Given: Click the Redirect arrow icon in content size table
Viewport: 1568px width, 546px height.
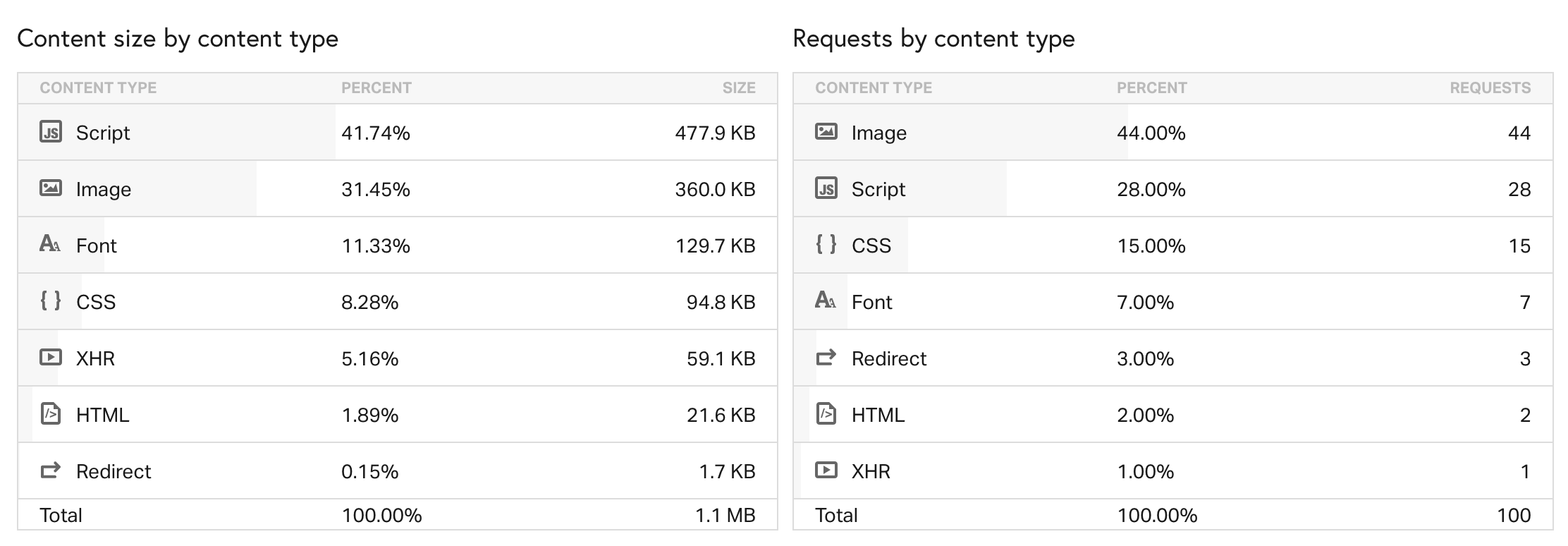Looking at the screenshot, I should tap(51, 471).
